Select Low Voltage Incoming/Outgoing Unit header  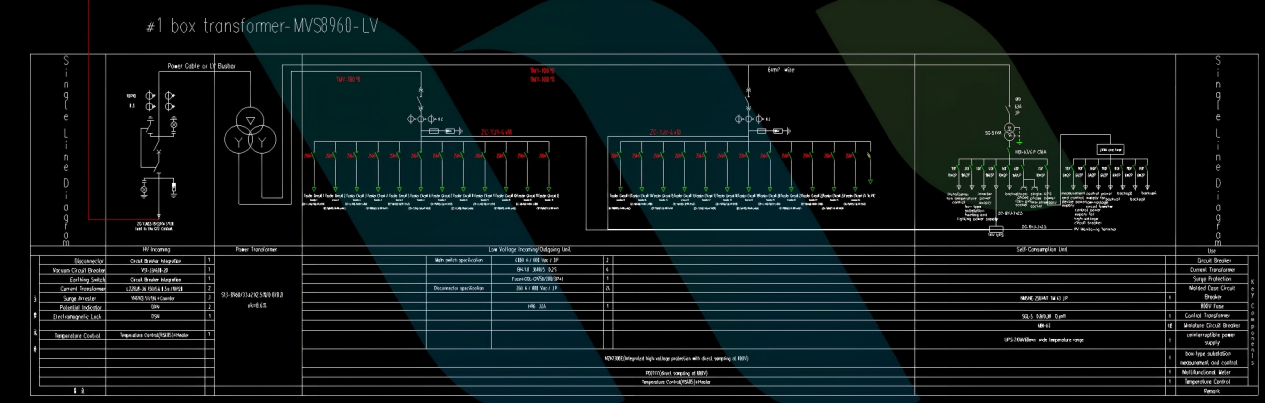tap(545, 248)
